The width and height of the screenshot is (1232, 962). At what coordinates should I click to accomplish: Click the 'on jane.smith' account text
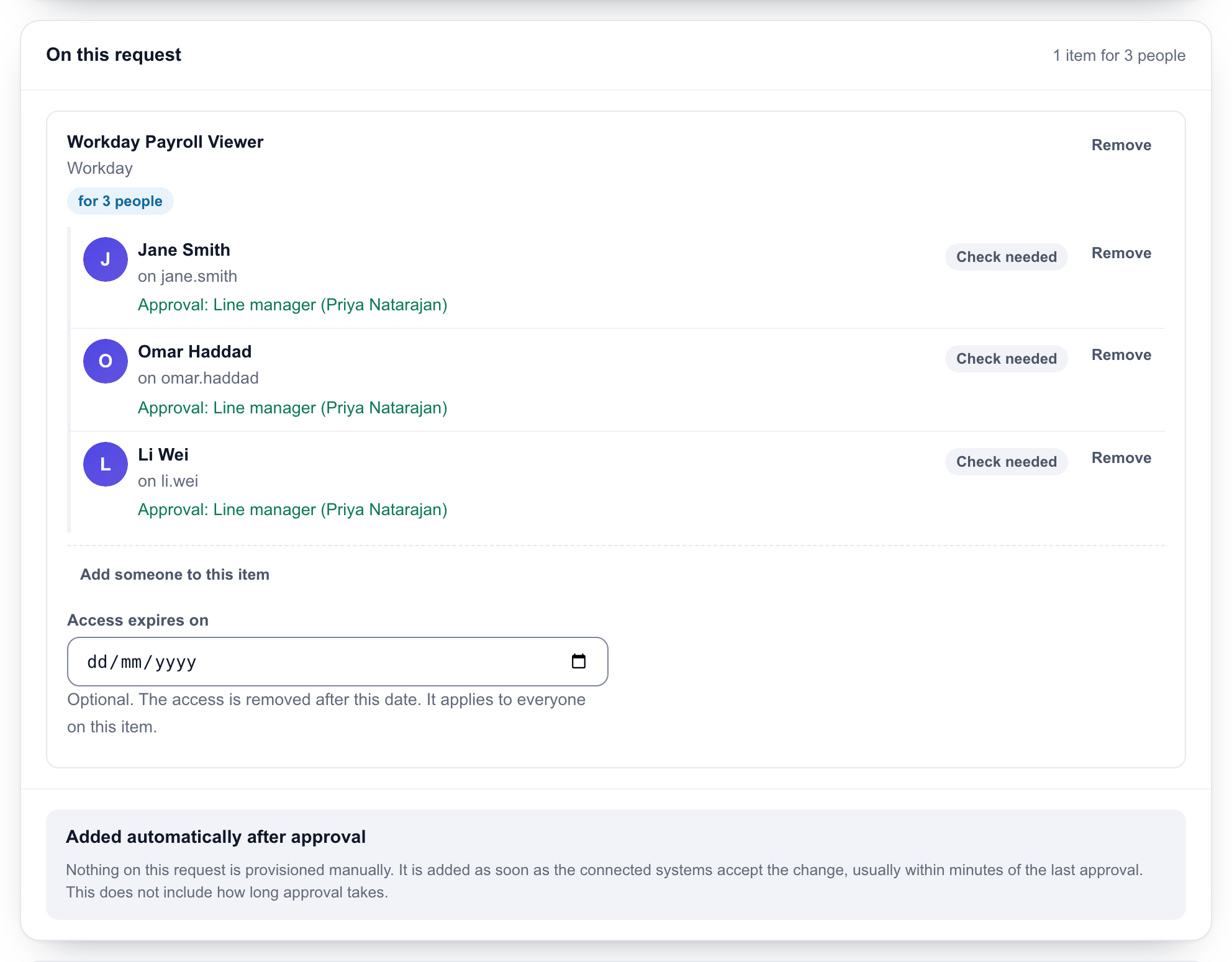click(x=188, y=276)
